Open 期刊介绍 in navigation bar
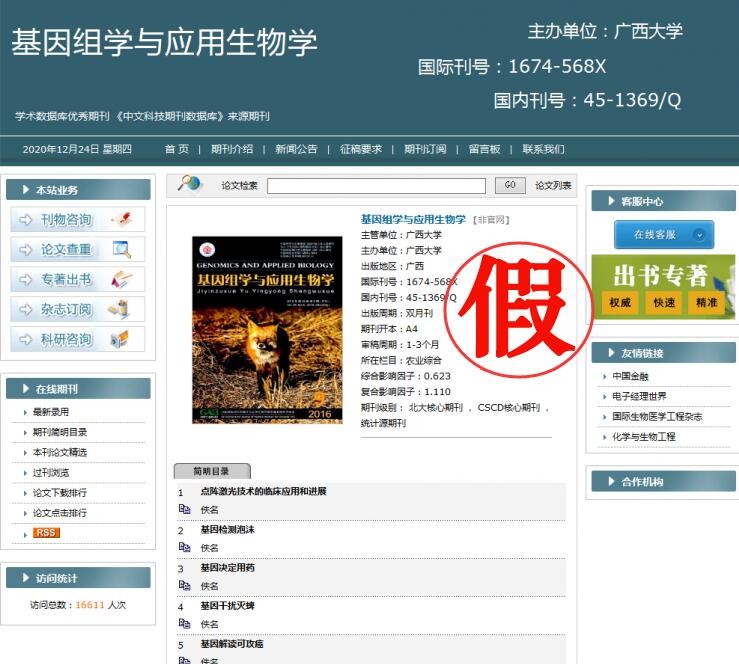The image size is (739, 664). (232, 149)
